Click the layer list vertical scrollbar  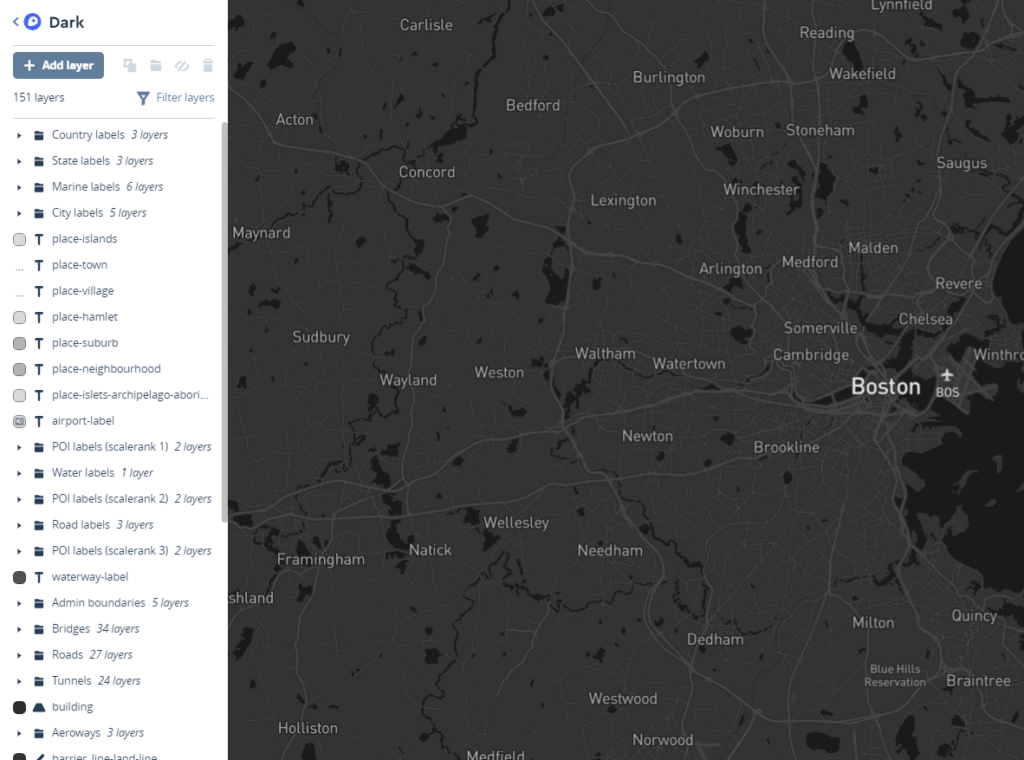click(224, 320)
